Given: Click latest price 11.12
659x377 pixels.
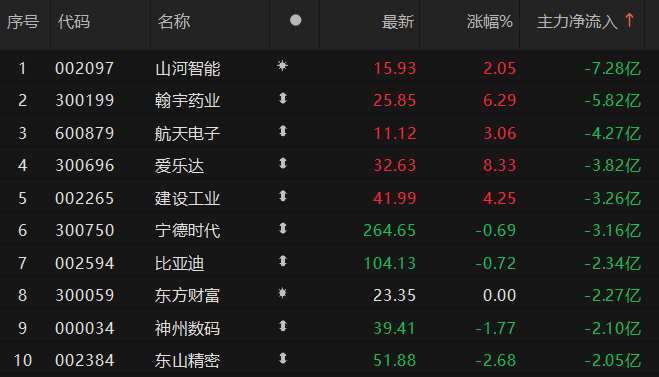Looking at the screenshot, I should pos(395,133).
